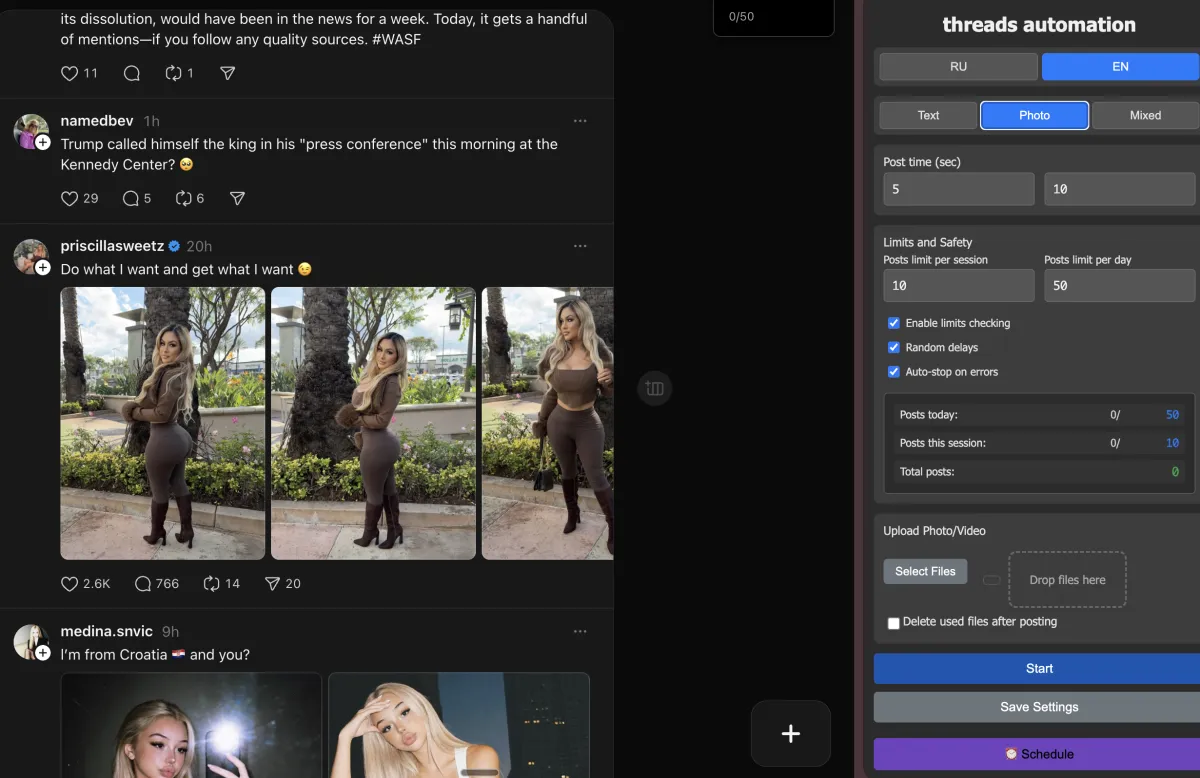Select the Mixed mode tab

pos(1145,115)
